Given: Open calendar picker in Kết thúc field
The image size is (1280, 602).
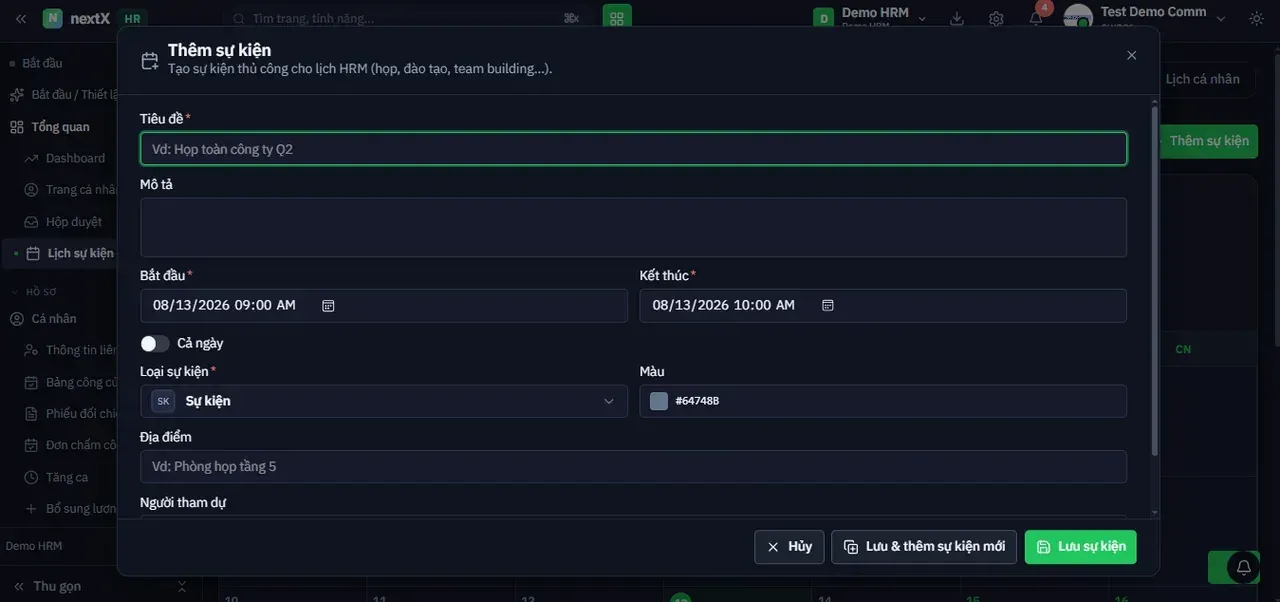Looking at the screenshot, I should [x=828, y=305].
